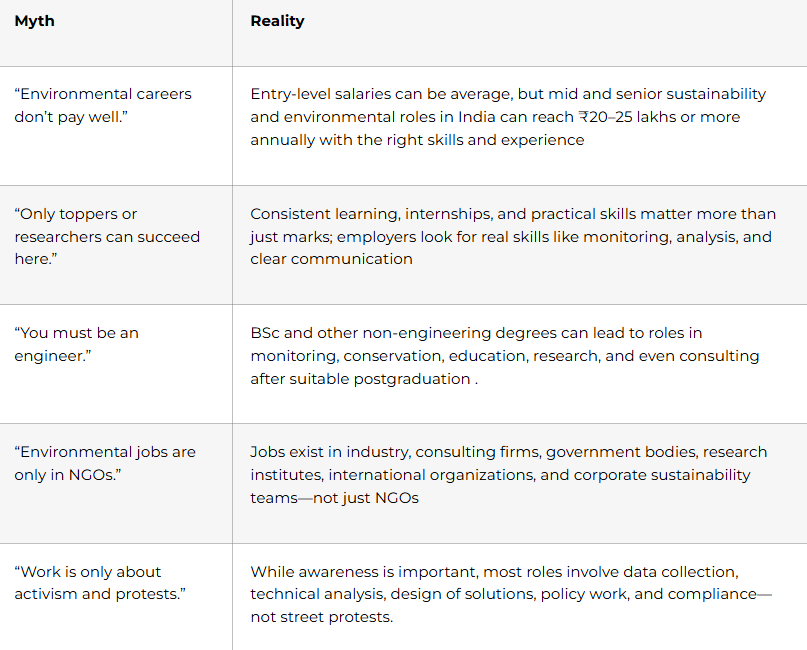The height and width of the screenshot is (650, 807).
Task: Click the myth cell about only toppers or researchers succeeding
Action: pyautogui.click(x=106, y=236)
